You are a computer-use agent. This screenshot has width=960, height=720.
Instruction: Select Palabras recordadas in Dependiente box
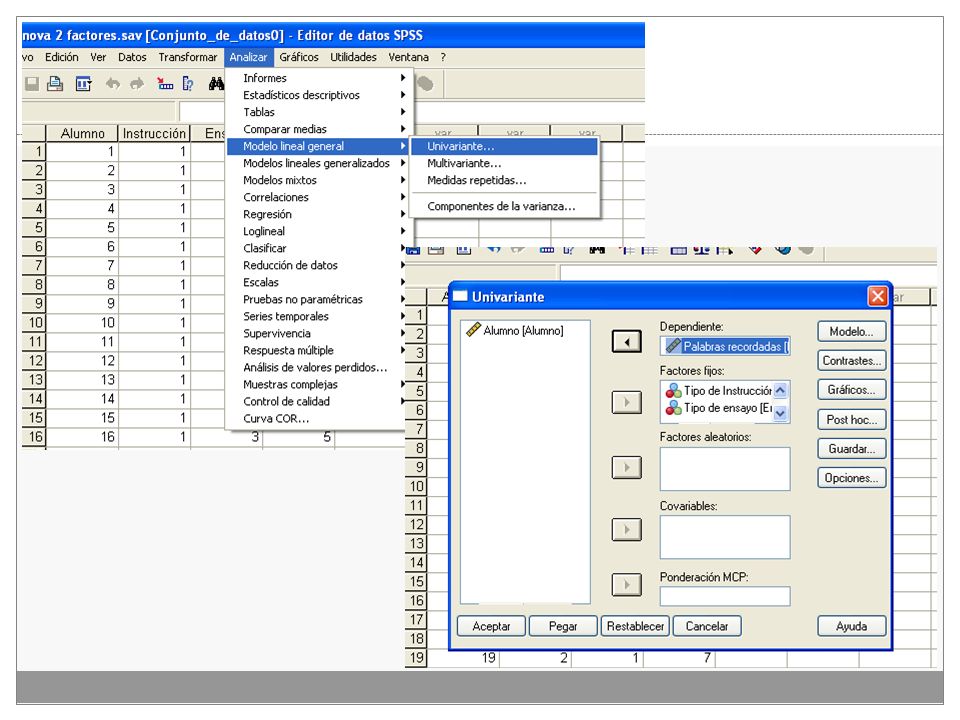point(725,347)
